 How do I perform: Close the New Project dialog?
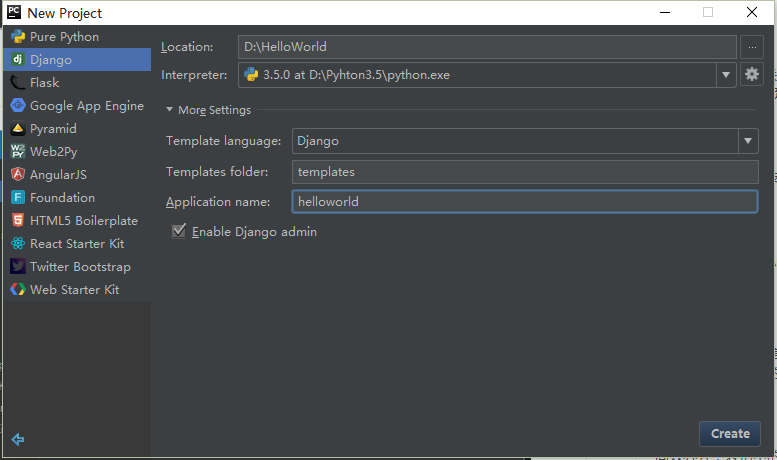point(752,12)
